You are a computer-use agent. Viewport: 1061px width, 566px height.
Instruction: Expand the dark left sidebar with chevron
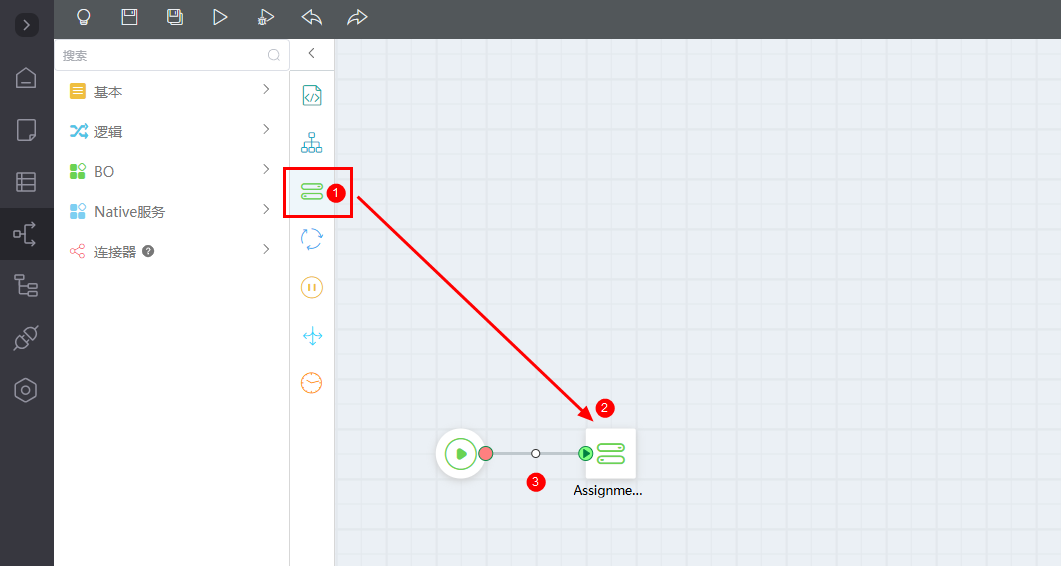26,25
